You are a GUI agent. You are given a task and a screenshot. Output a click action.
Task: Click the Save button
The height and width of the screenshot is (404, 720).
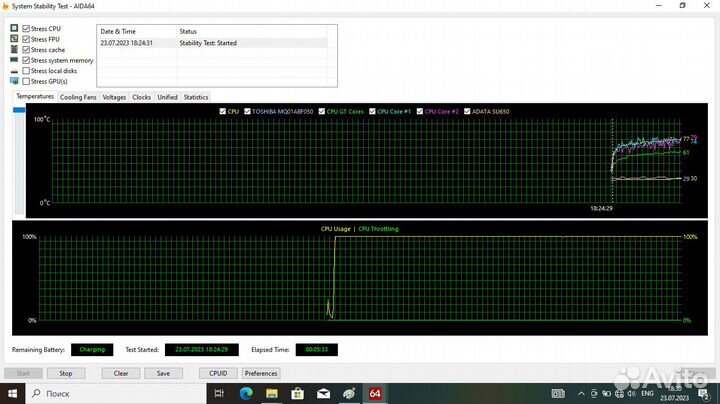point(163,373)
